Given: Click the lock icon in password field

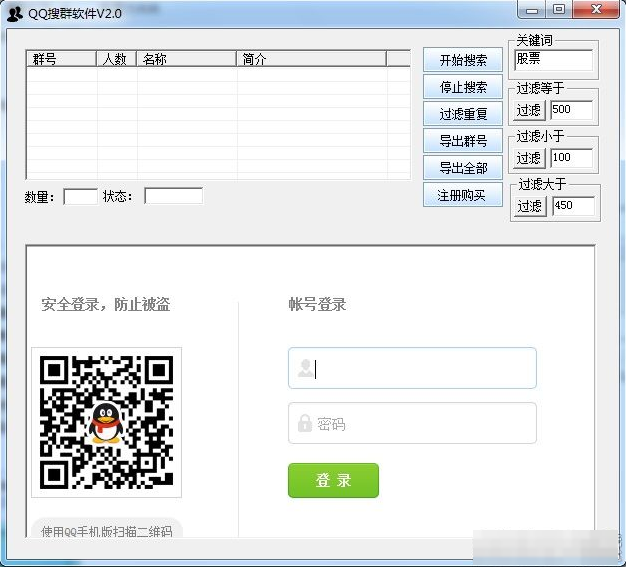Looking at the screenshot, I should pyautogui.click(x=305, y=424).
